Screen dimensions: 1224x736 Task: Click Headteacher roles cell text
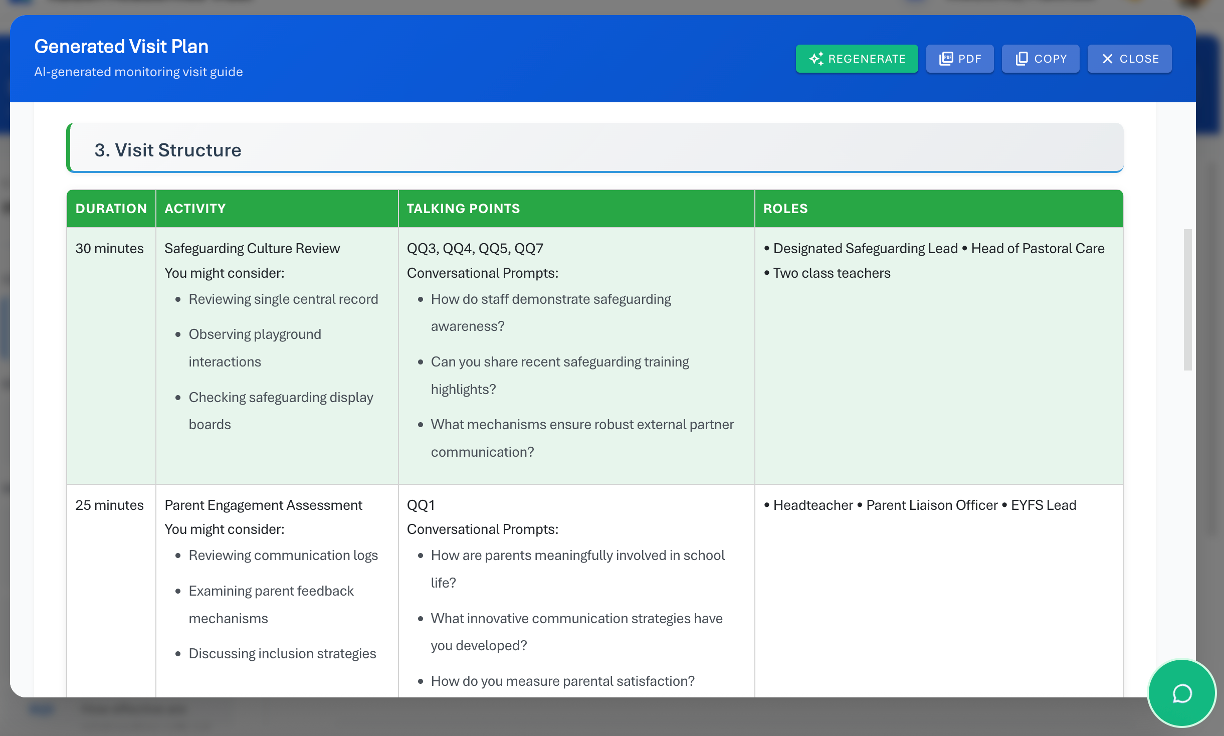813,505
